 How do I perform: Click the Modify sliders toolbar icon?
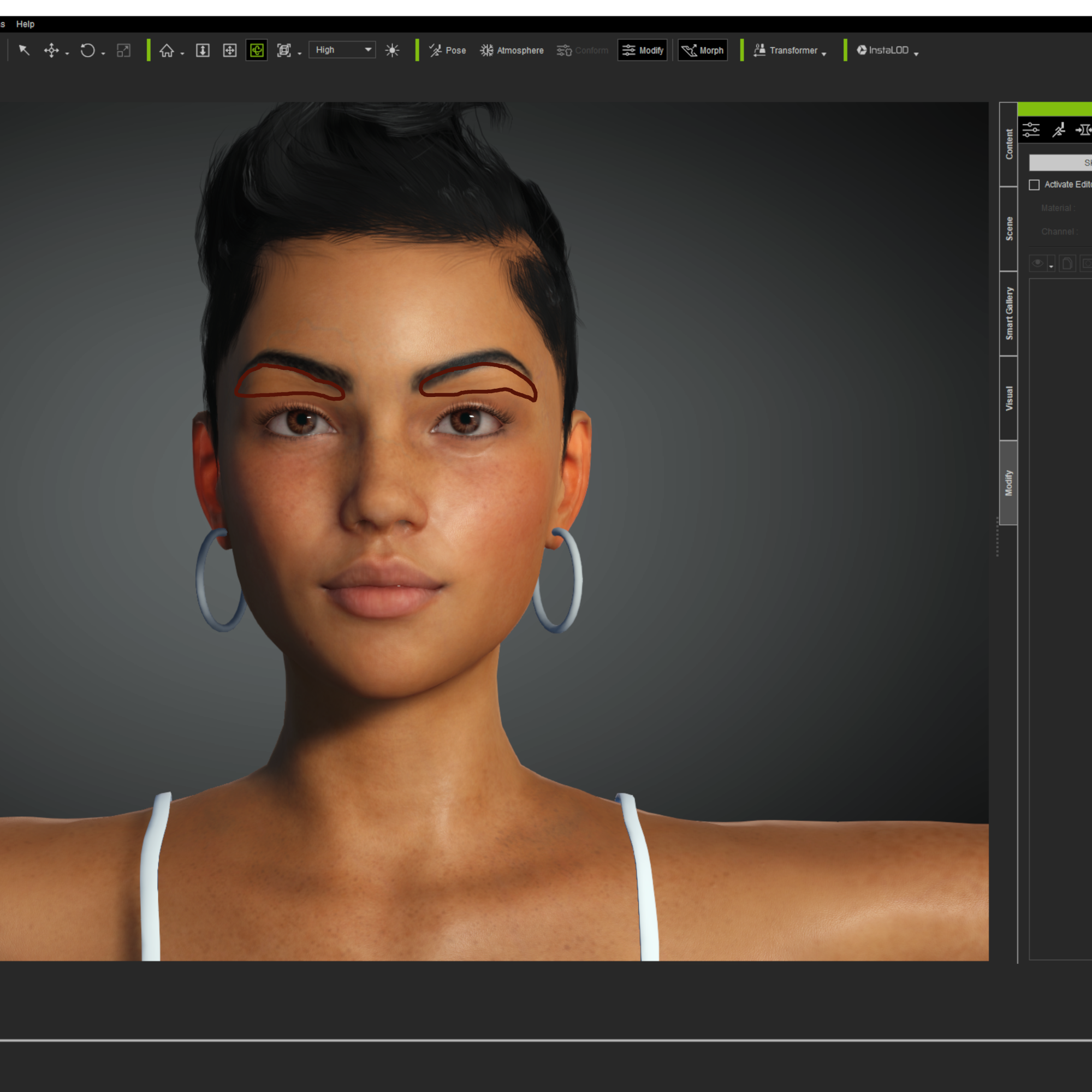tap(628, 50)
